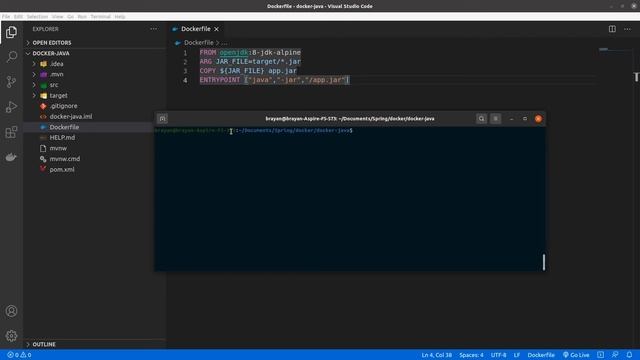Viewport: 640px width, 360px height.
Task: Click the terminal new tab icon
Action: click(162, 119)
